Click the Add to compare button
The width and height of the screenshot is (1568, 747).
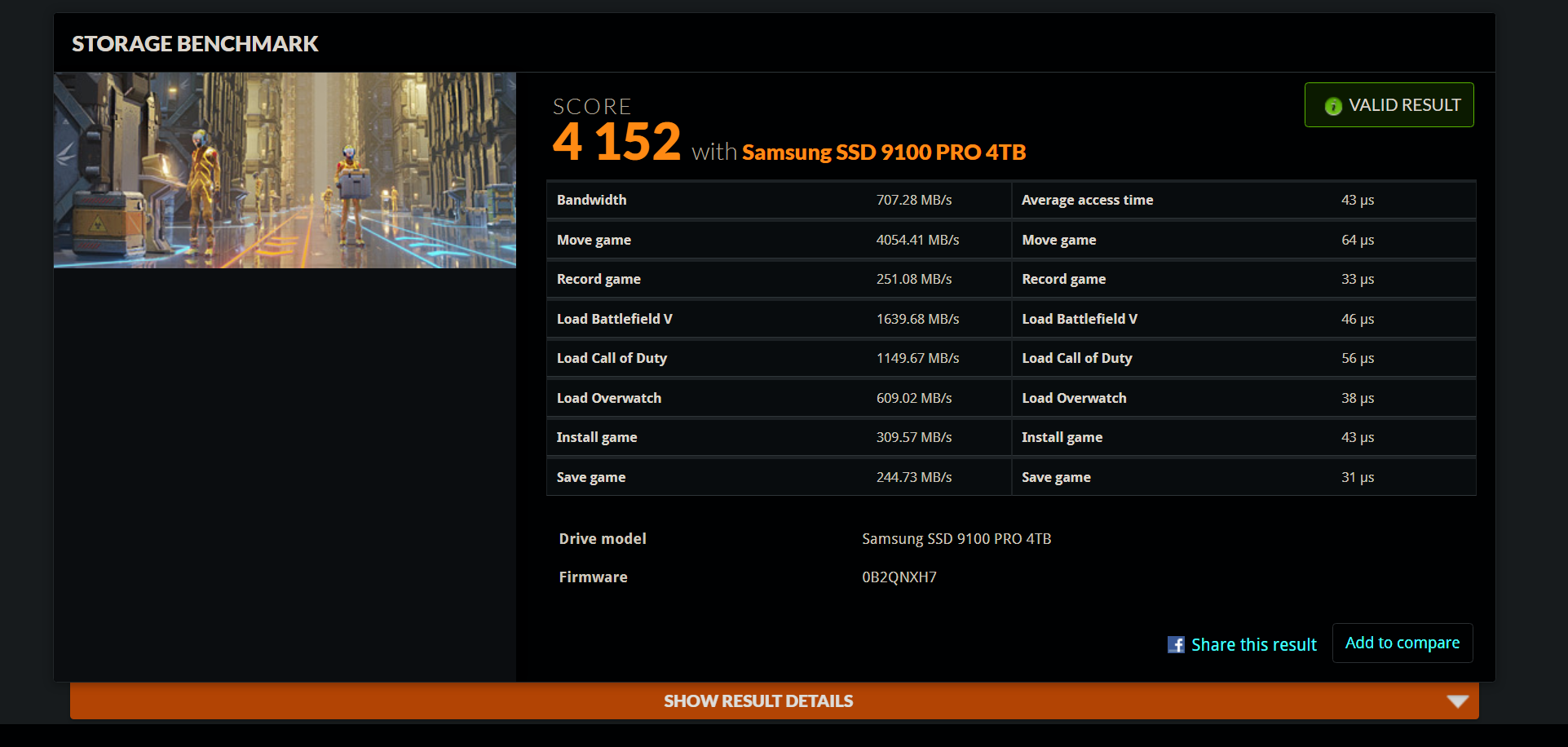1402,643
